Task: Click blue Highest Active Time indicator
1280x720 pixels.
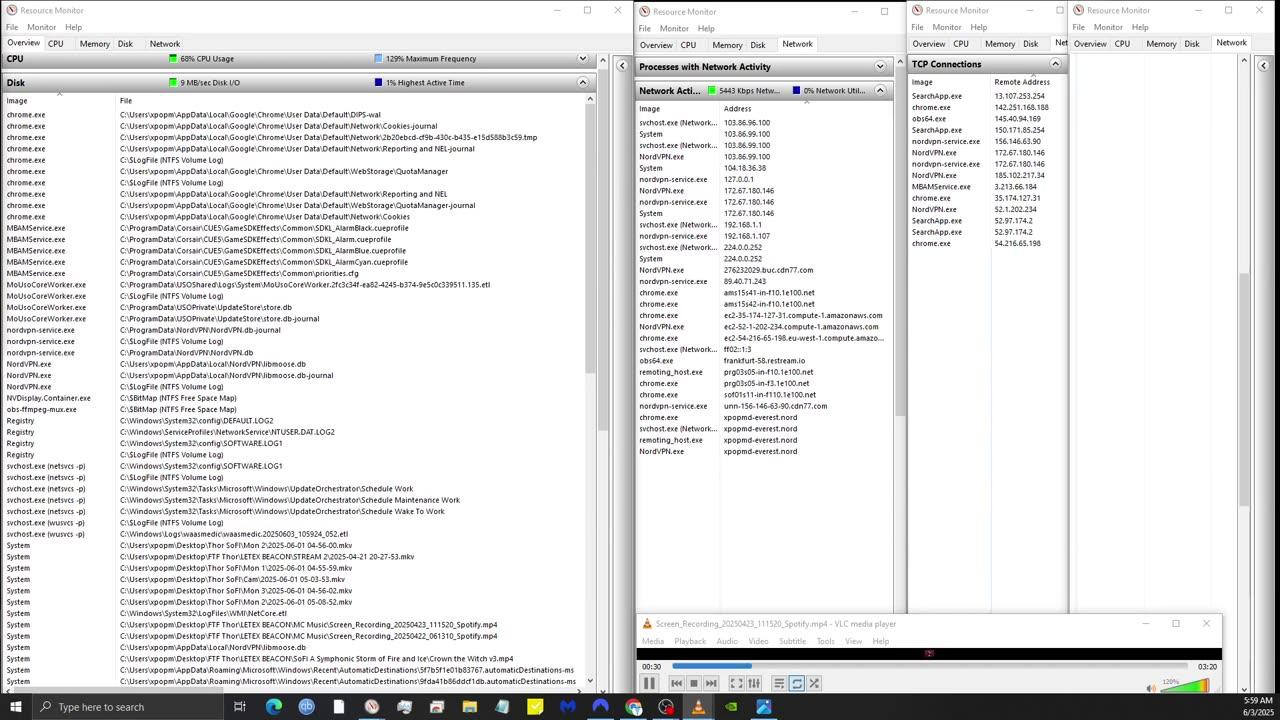Action: click(x=378, y=83)
